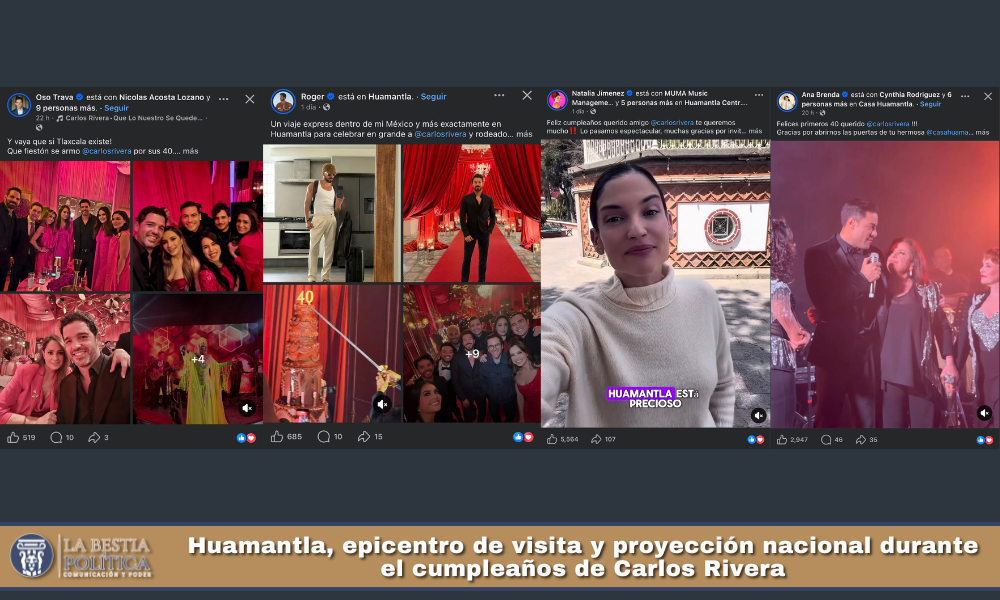The image size is (1000, 600).
Task: Open comments on Roger's post
Action: [x=324, y=437]
